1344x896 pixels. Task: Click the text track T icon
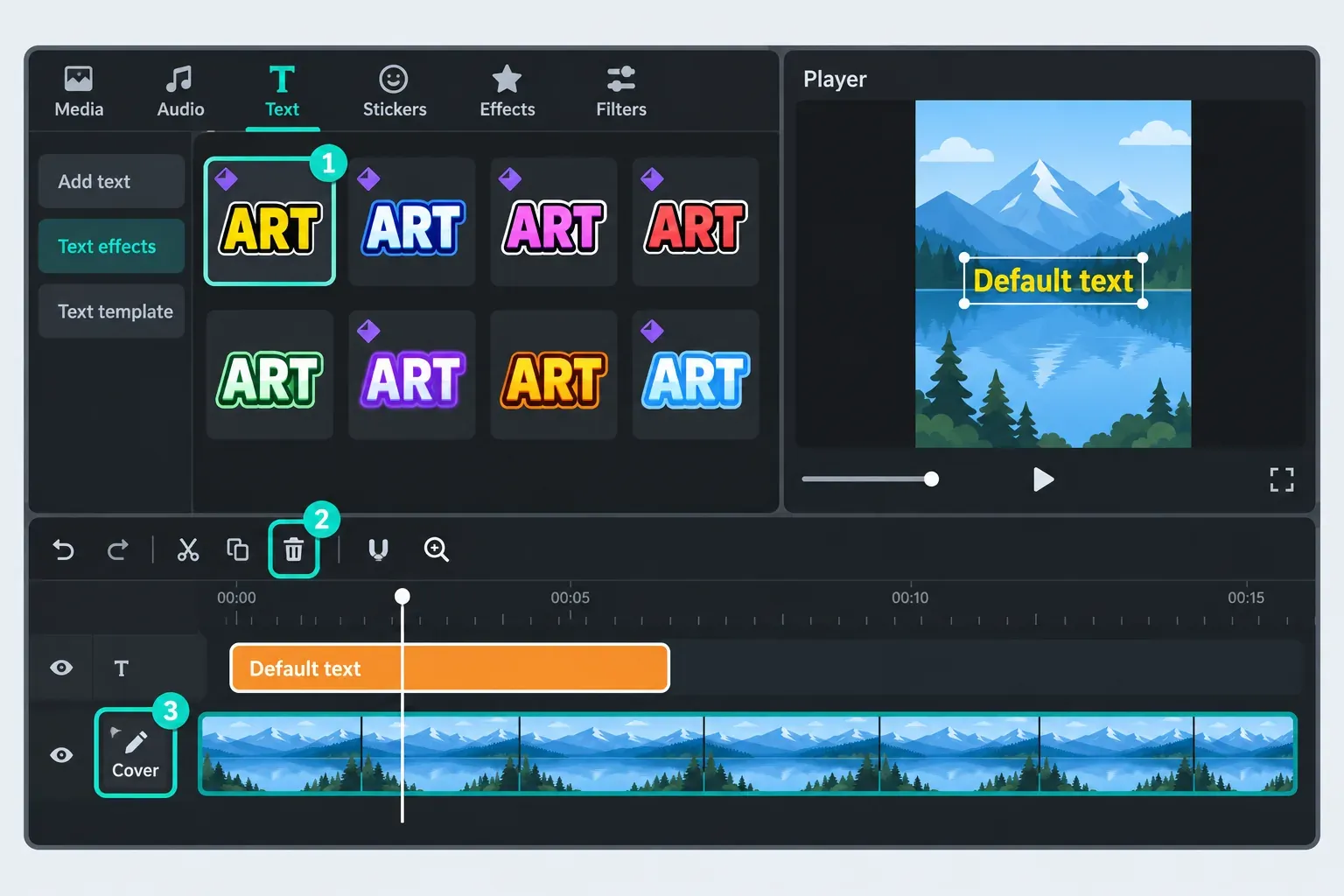122,668
